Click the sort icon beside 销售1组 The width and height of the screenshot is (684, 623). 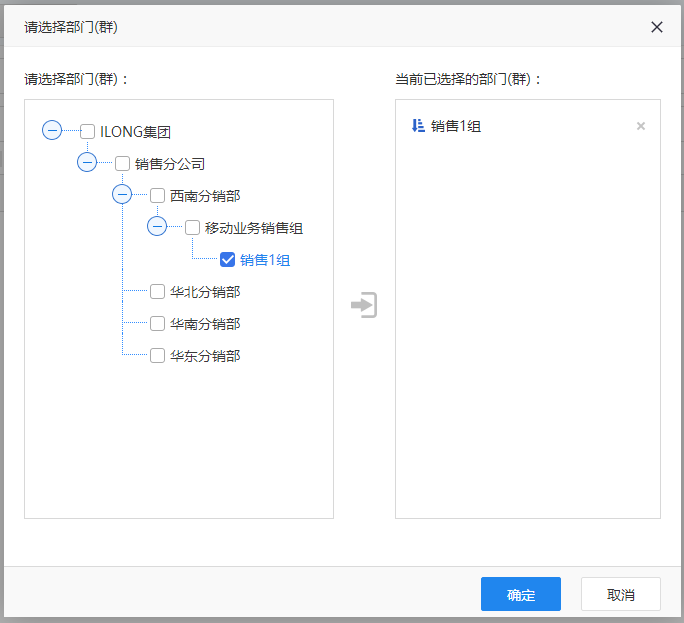coord(418,126)
